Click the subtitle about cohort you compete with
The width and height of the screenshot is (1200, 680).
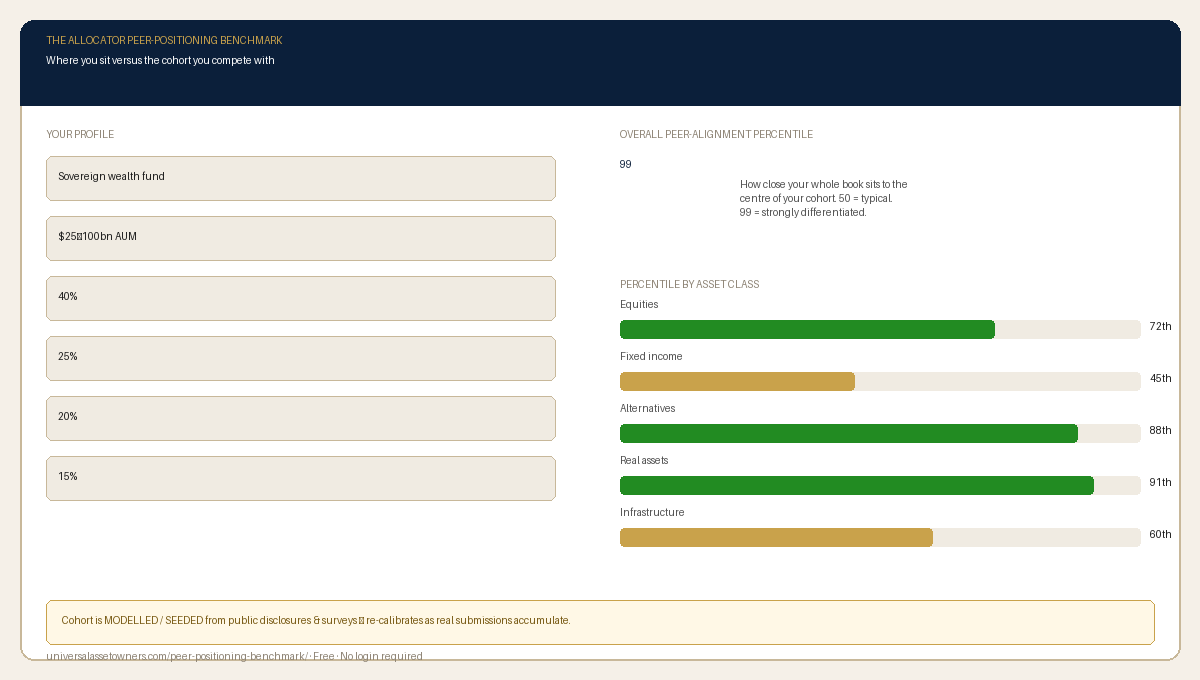(x=160, y=61)
